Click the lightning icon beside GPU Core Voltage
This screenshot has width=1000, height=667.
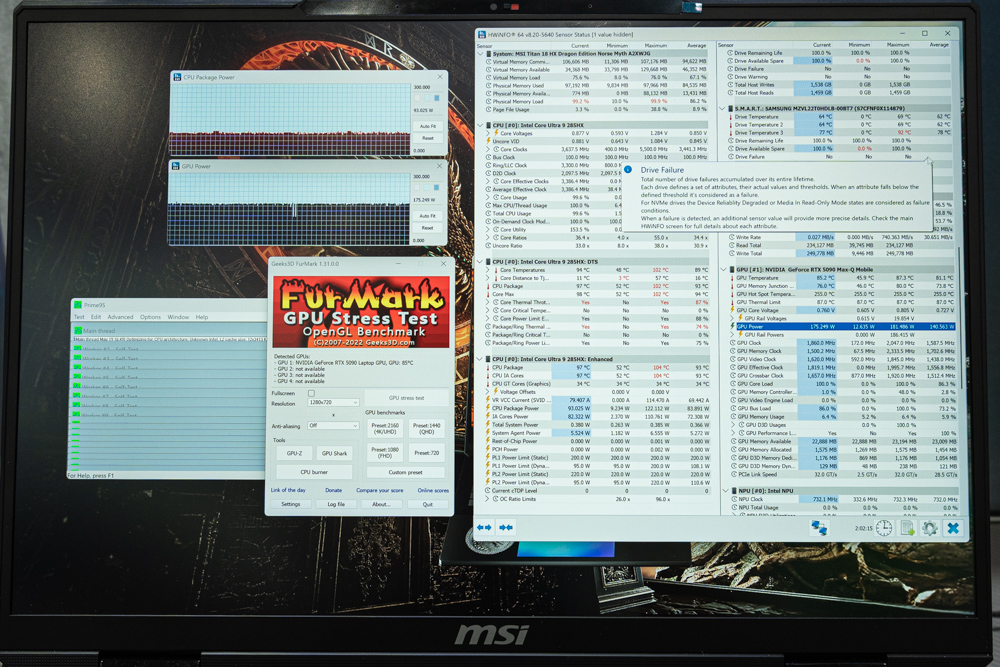click(732, 310)
